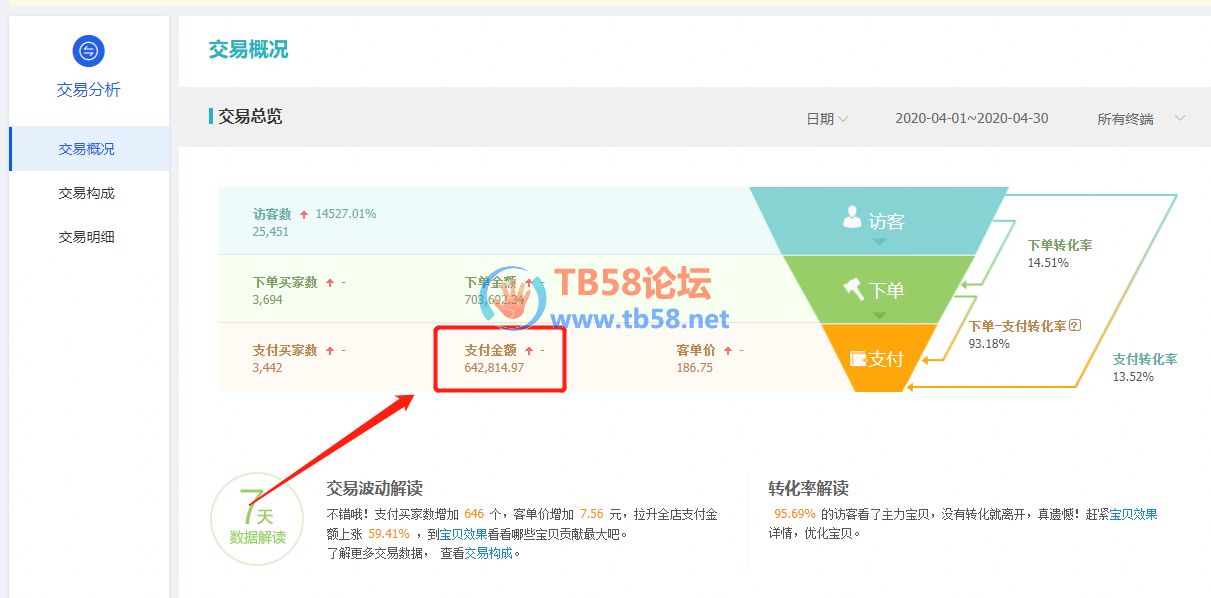Expand the 所有终端 terminal selector
Screen dimensions: 1211x598
click(1140, 119)
